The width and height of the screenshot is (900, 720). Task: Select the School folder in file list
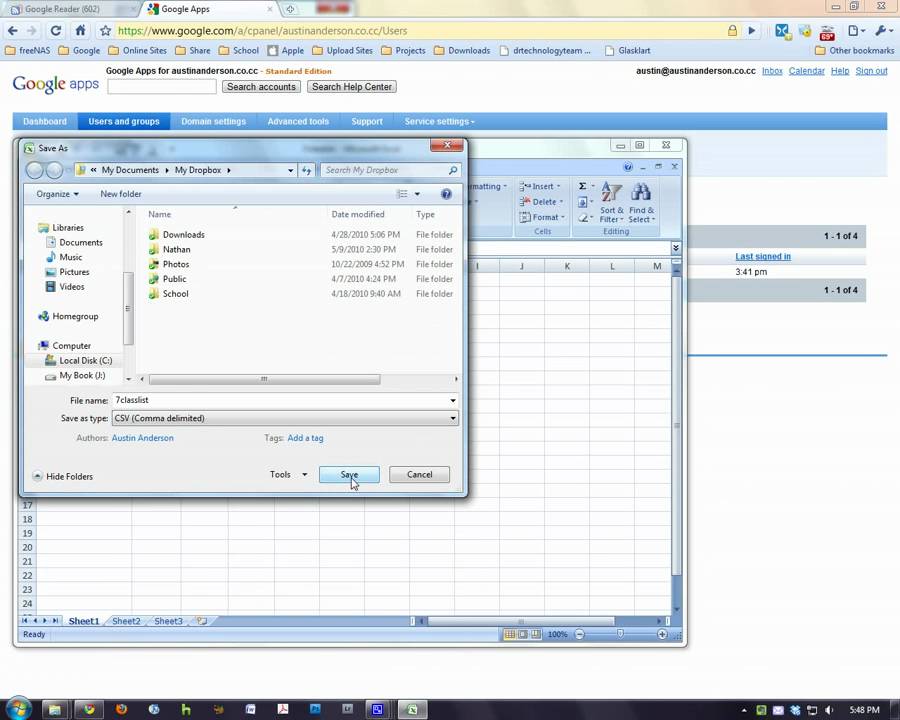[x=176, y=293]
